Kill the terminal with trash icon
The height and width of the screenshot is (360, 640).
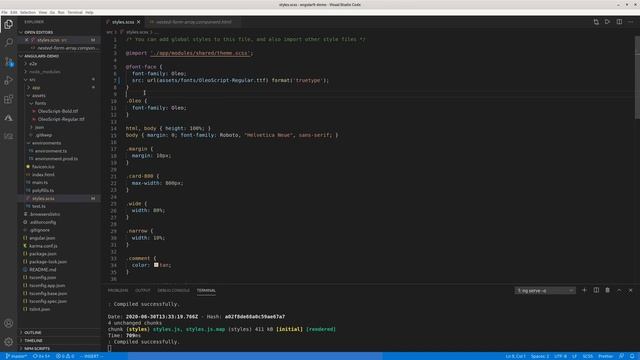tap(607, 290)
